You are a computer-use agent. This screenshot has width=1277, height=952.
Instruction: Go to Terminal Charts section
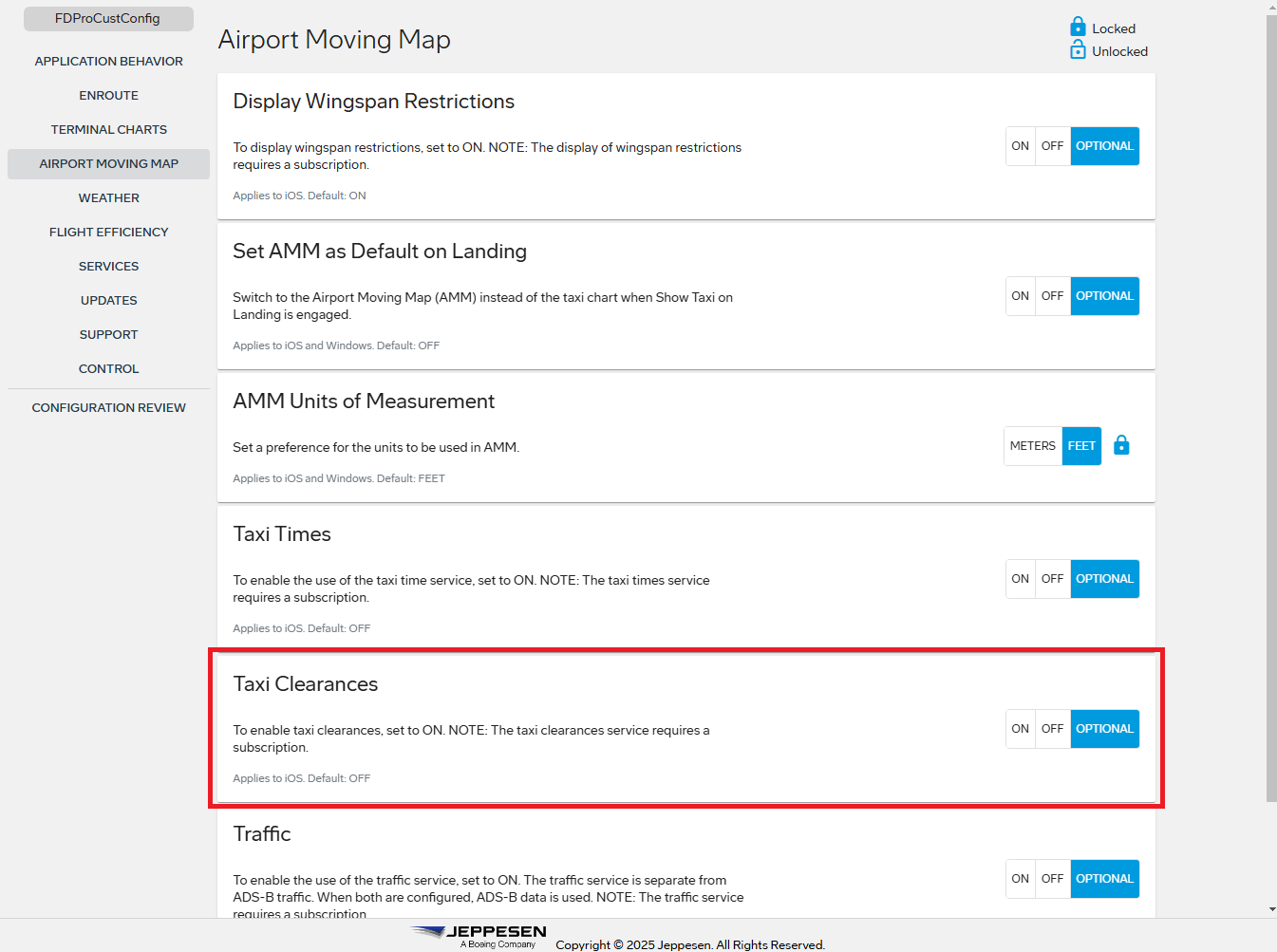click(x=108, y=129)
